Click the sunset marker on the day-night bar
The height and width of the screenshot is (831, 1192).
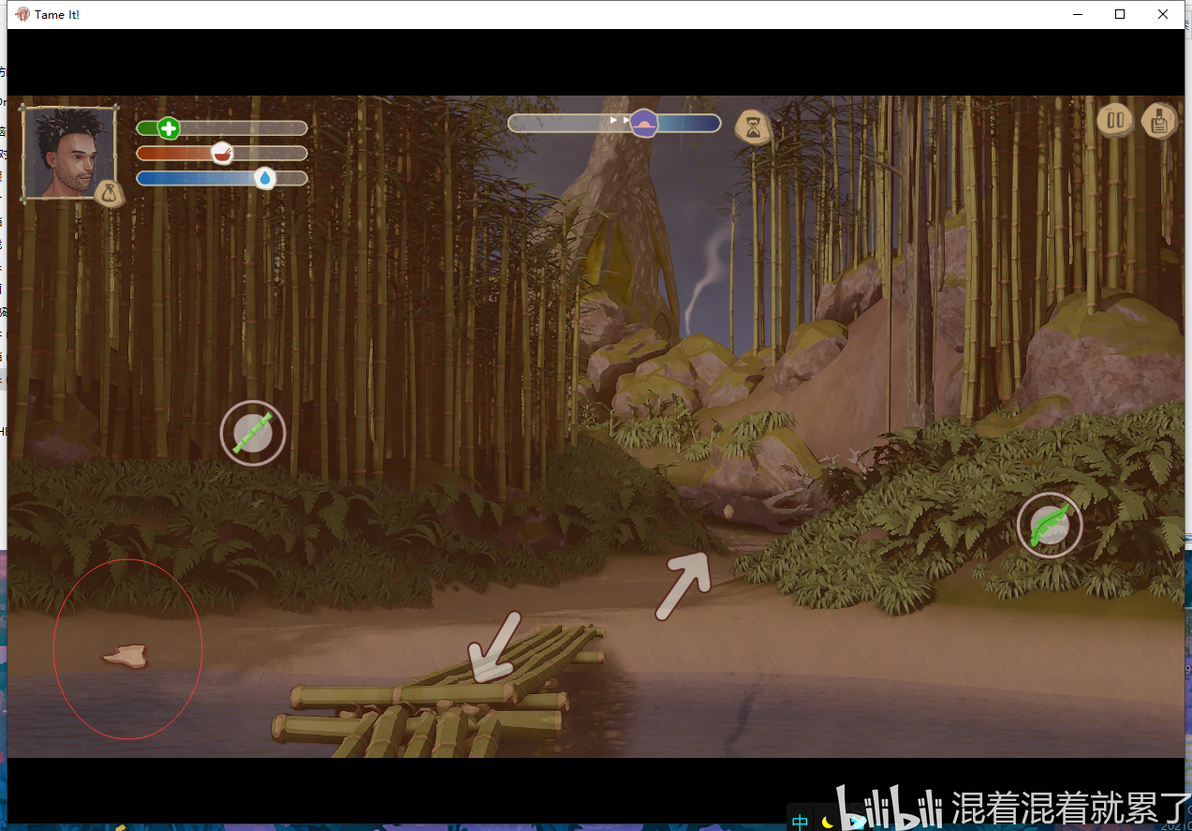tap(644, 122)
